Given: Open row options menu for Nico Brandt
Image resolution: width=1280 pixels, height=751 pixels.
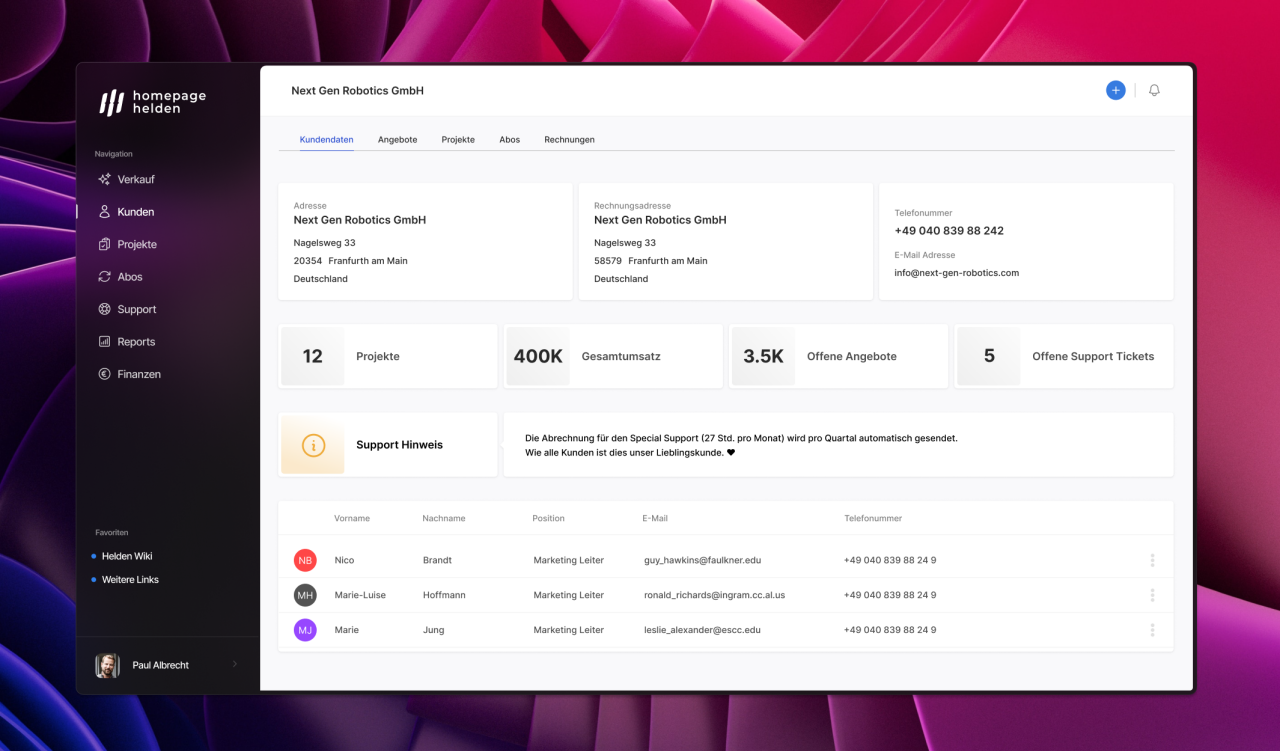Looking at the screenshot, I should (1152, 561).
